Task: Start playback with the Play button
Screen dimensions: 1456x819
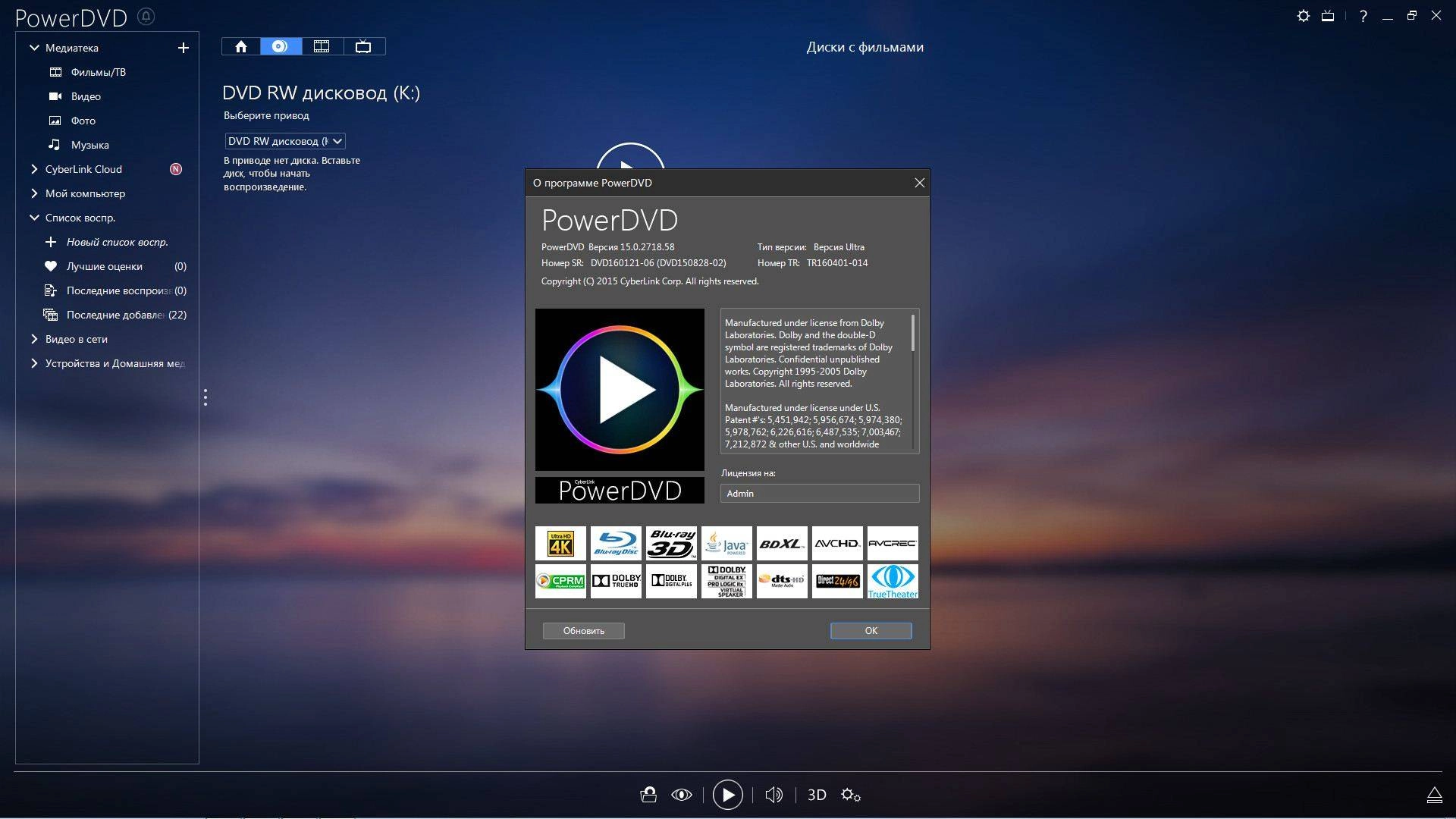Action: pos(727,795)
